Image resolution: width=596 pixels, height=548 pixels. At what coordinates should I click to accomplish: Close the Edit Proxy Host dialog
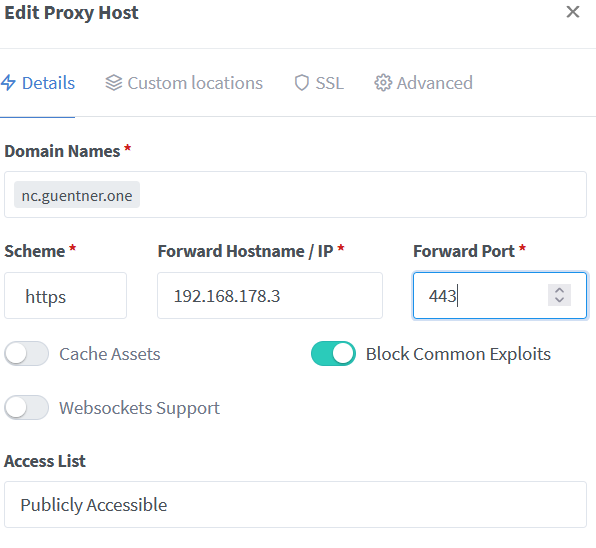click(x=572, y=12)
